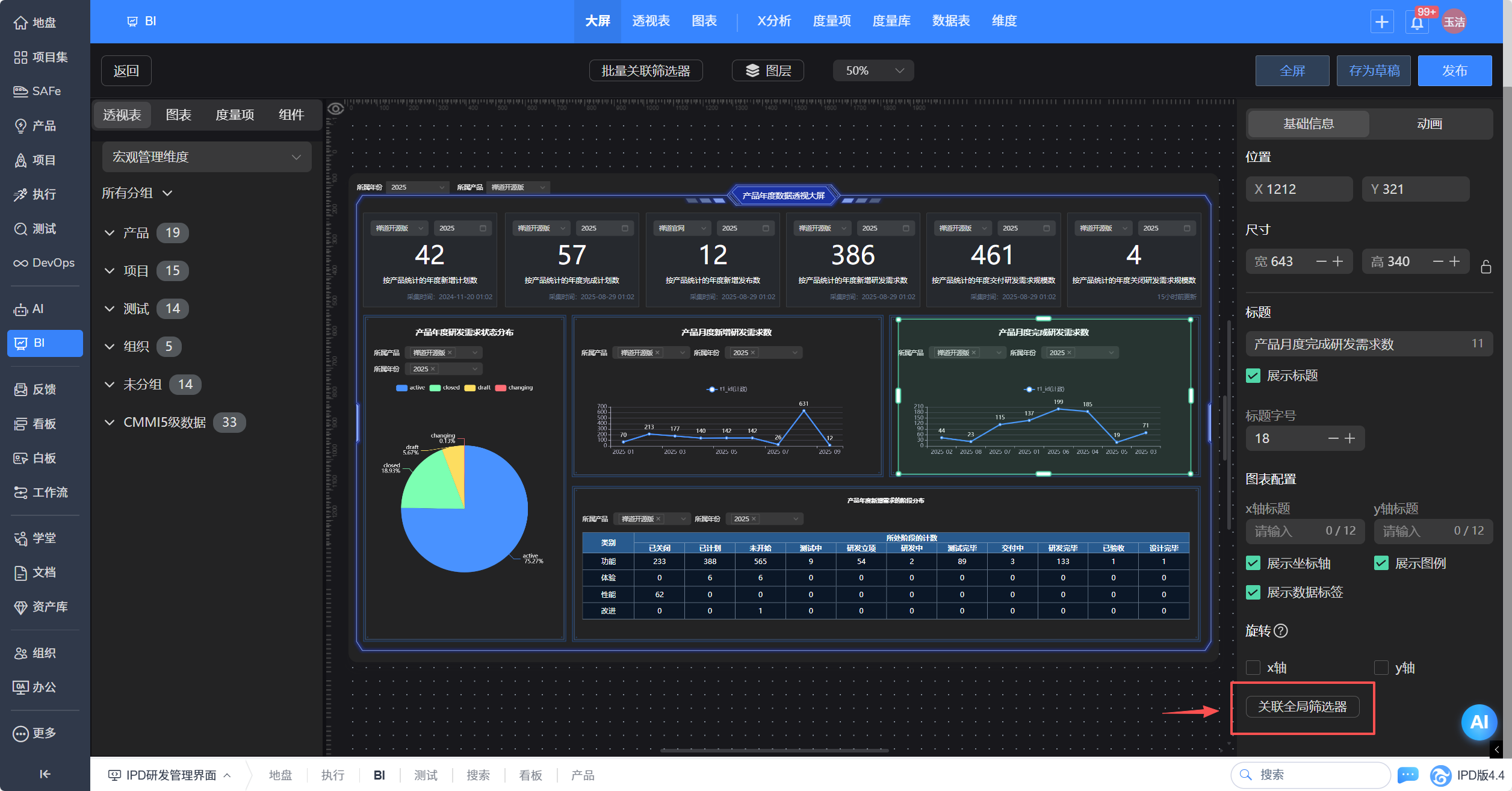
Task: Click the plus add icon in header
Action: pos(1382,22)
